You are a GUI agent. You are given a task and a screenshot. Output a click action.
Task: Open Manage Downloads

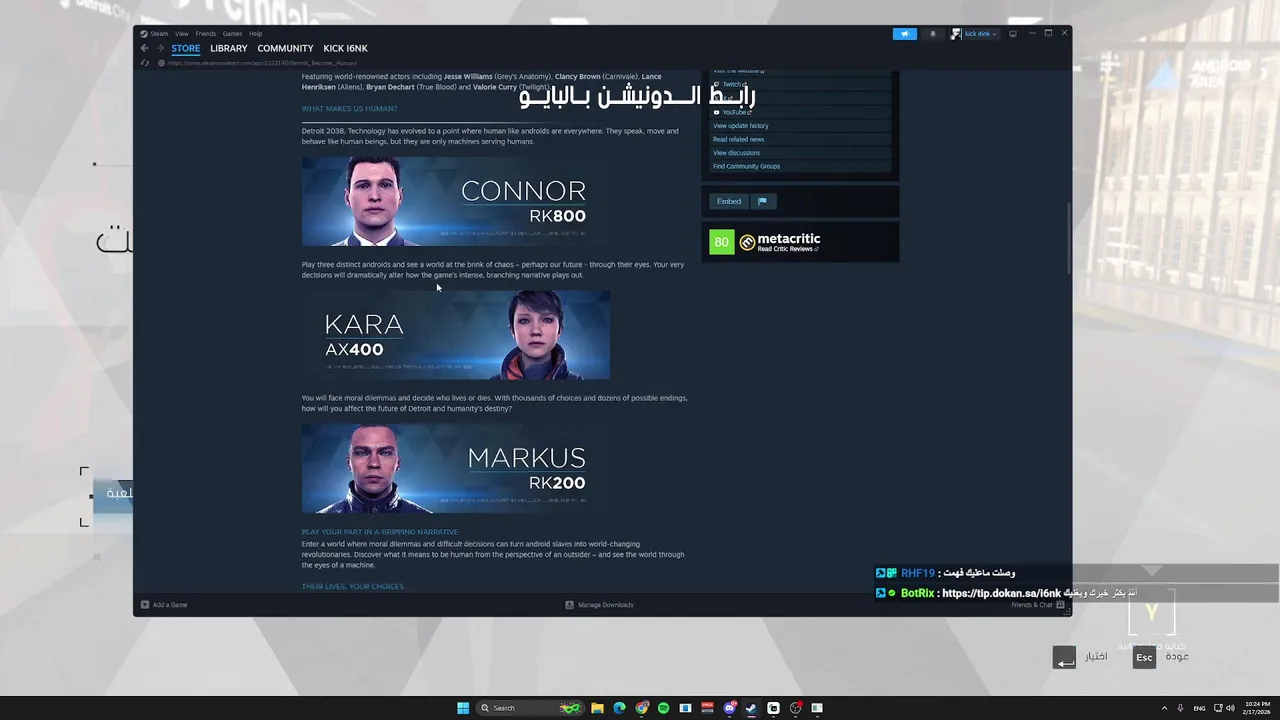pyautogui.click(x=599, y=605)
